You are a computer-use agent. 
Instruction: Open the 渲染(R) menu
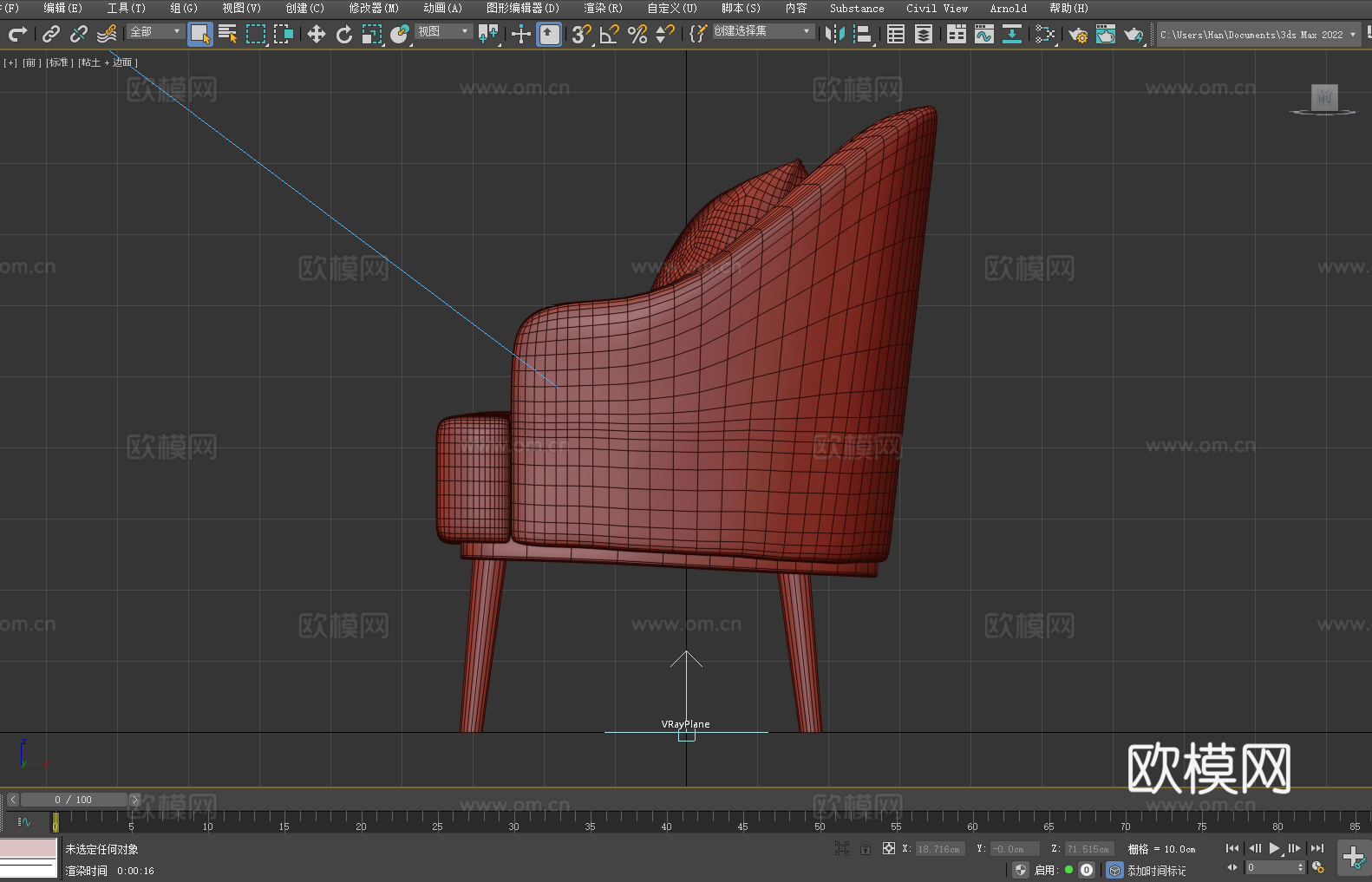(x=604, y=8)
